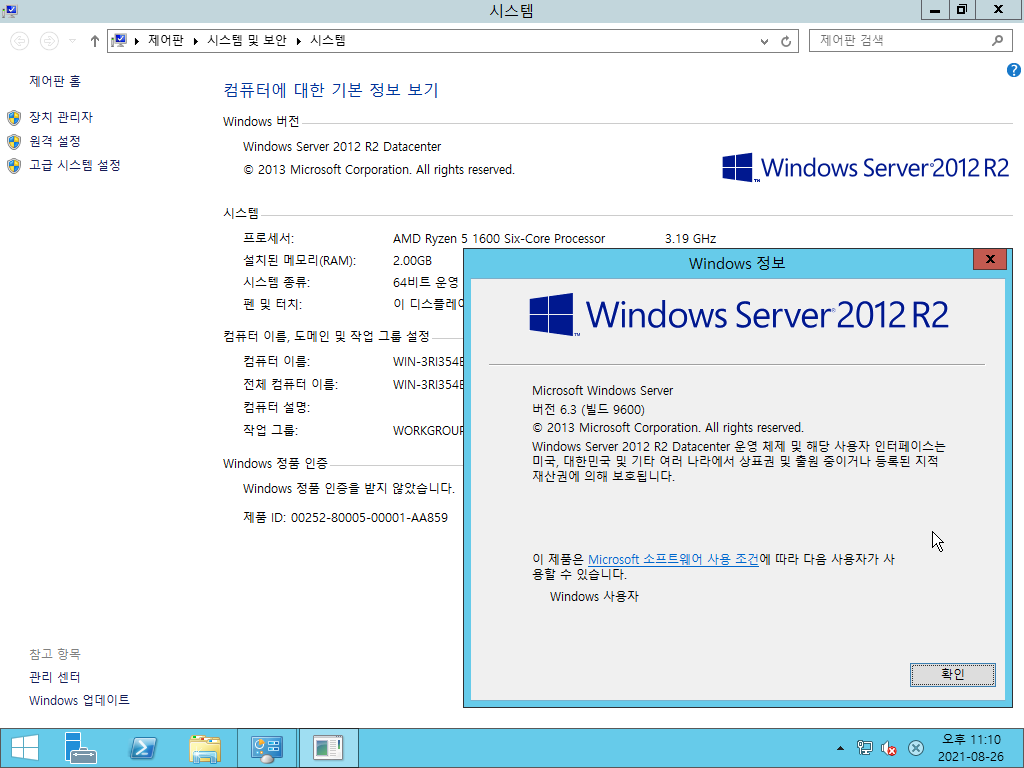Click the search magnifier icon
Viewport: 1024px width, 768px height.
997,40
